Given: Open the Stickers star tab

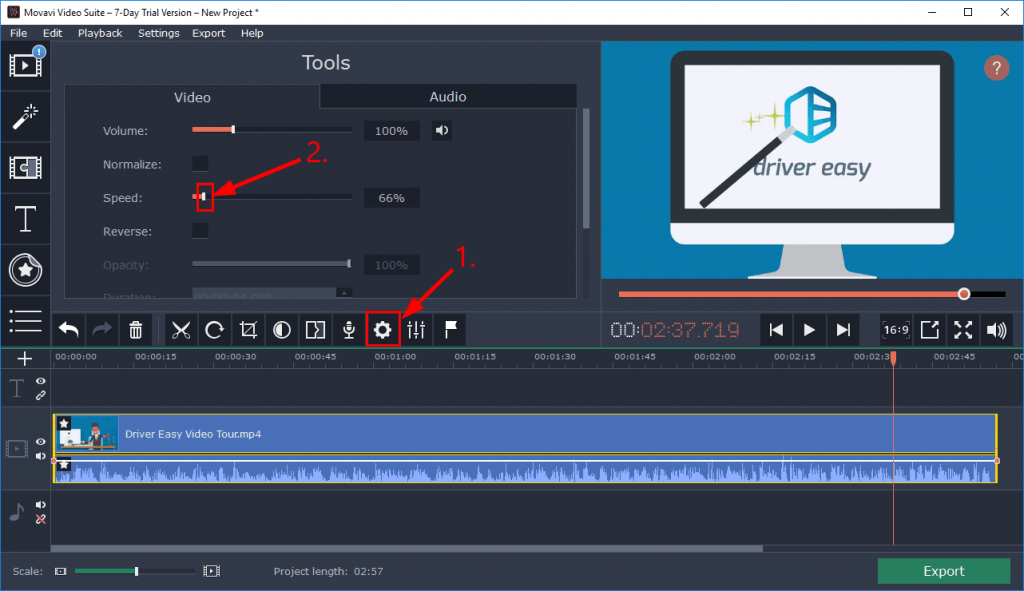Looking at the screenshot, I should pos(25,270).
